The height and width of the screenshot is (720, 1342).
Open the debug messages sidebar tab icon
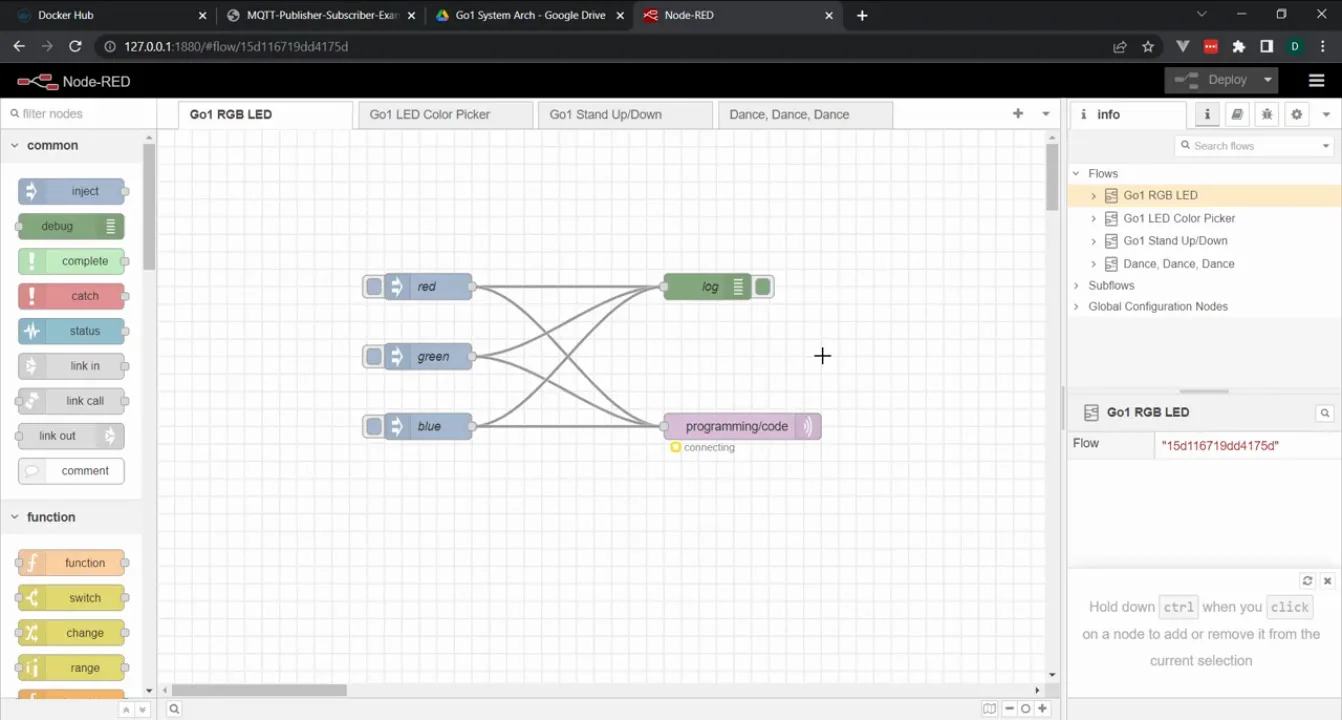(1267, 115)
